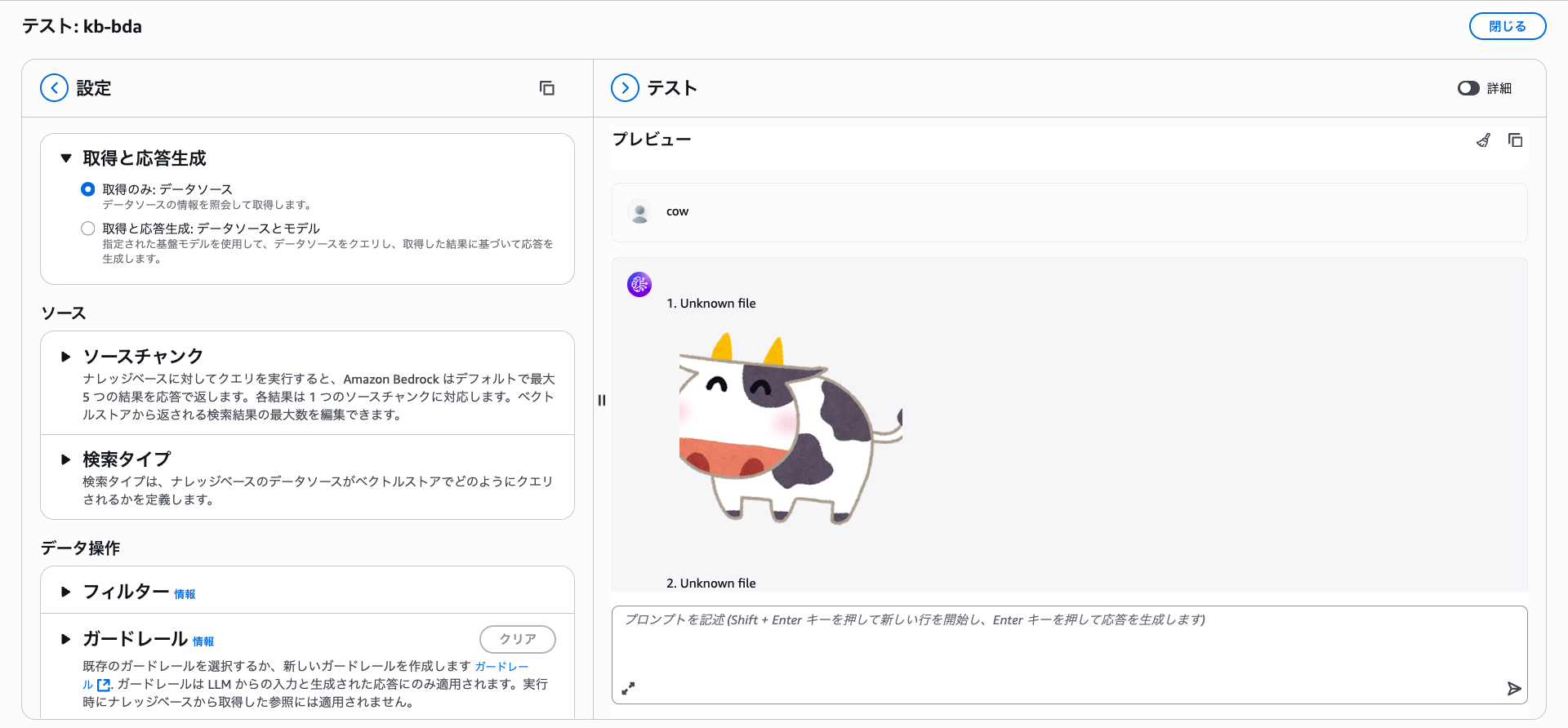Screen dimensions: 1568x728
Task: Open the cow image thumbnail result
Action: click(x=791, y=428)
